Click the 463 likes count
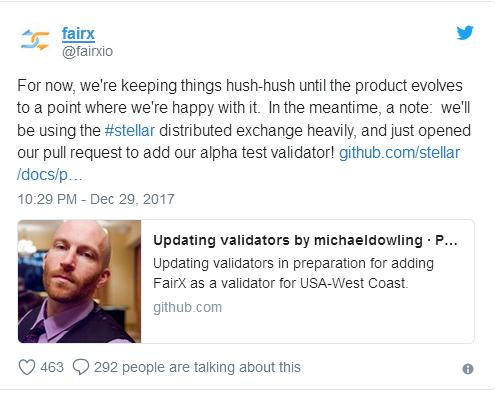 pyautogui.click(x=52, y=367)
